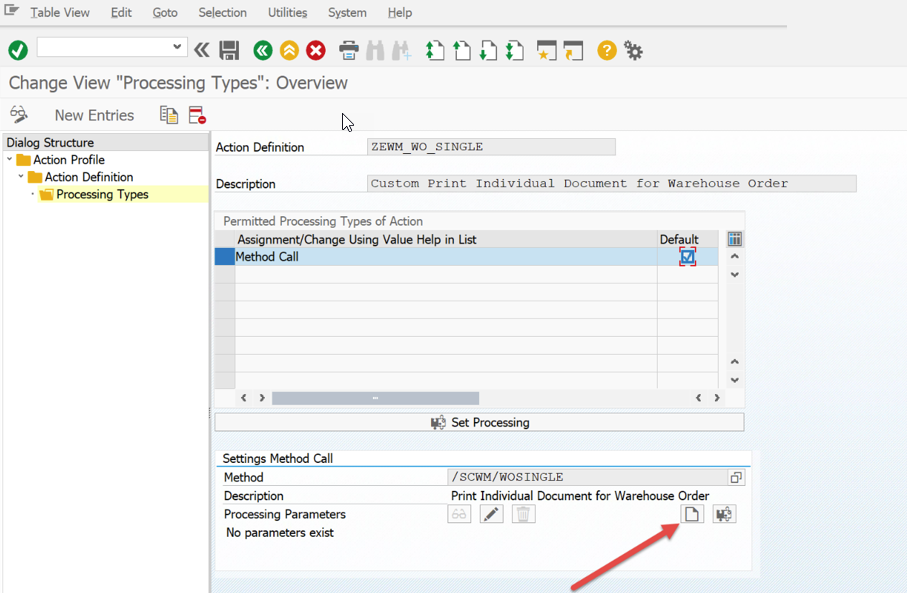Screen dimensions: 907x593
Task: Jump to First Page icon
Action: tap(435, 50)
